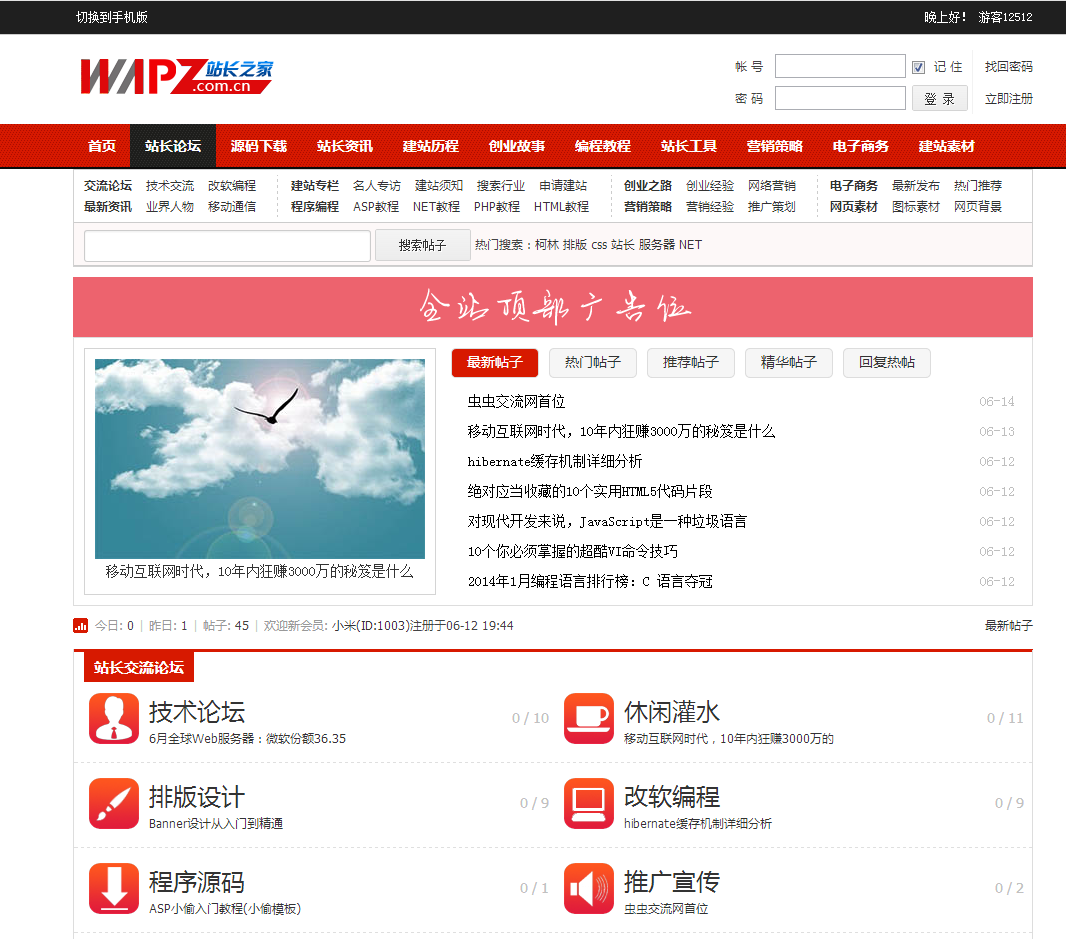Image resolution: width=1066 pixels, height=939 pixels.
Task: Click the 推广宣传 speaker icon
Action: tap(589, 889)
